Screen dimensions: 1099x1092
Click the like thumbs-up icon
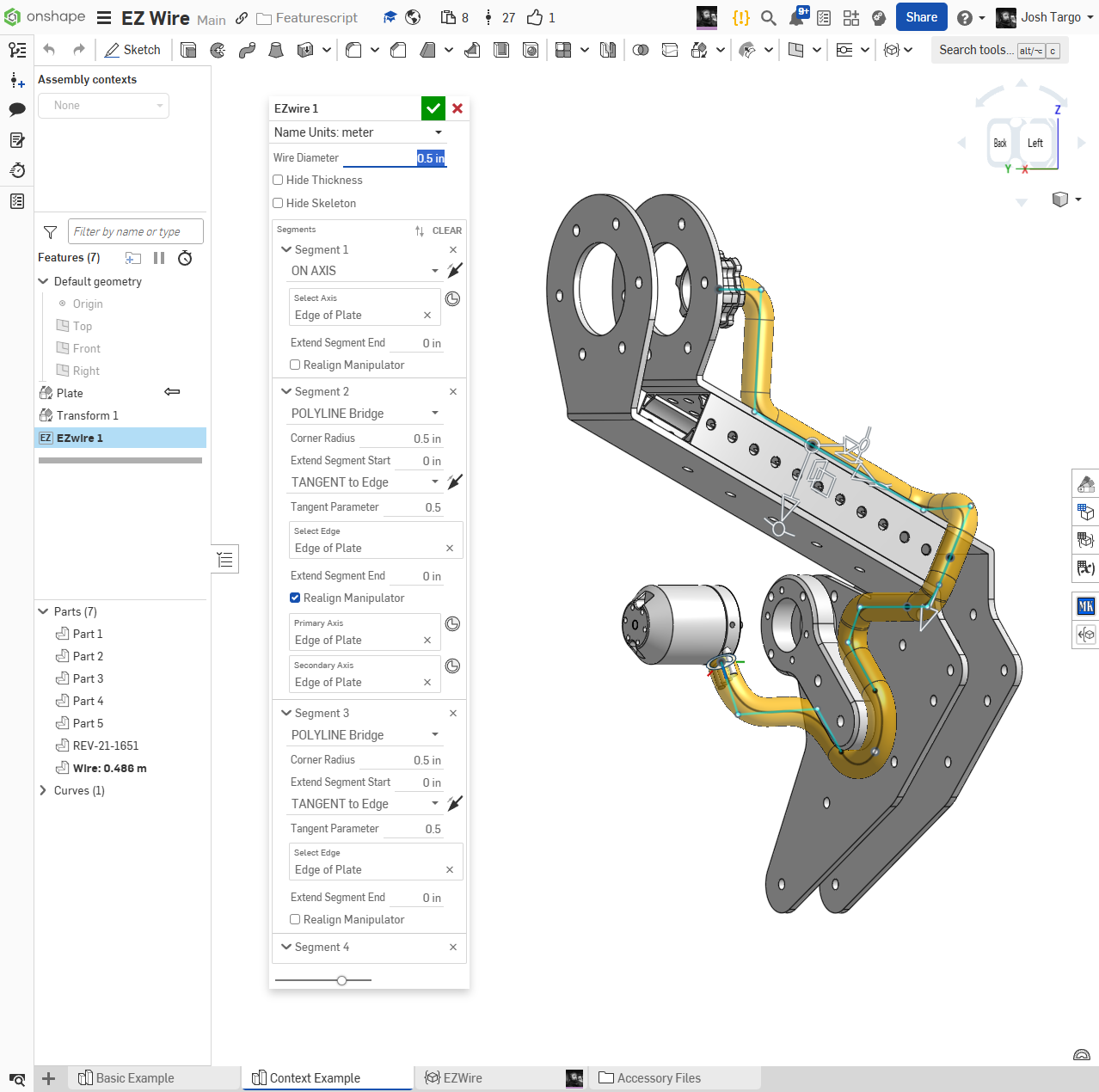pos(535,17)
